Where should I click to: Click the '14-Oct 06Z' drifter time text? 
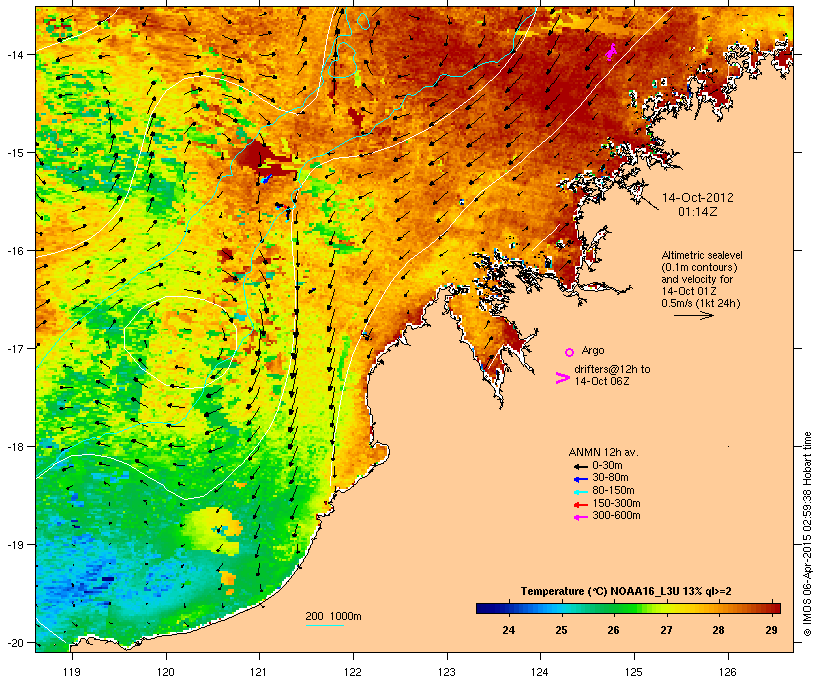pos(602,381)
